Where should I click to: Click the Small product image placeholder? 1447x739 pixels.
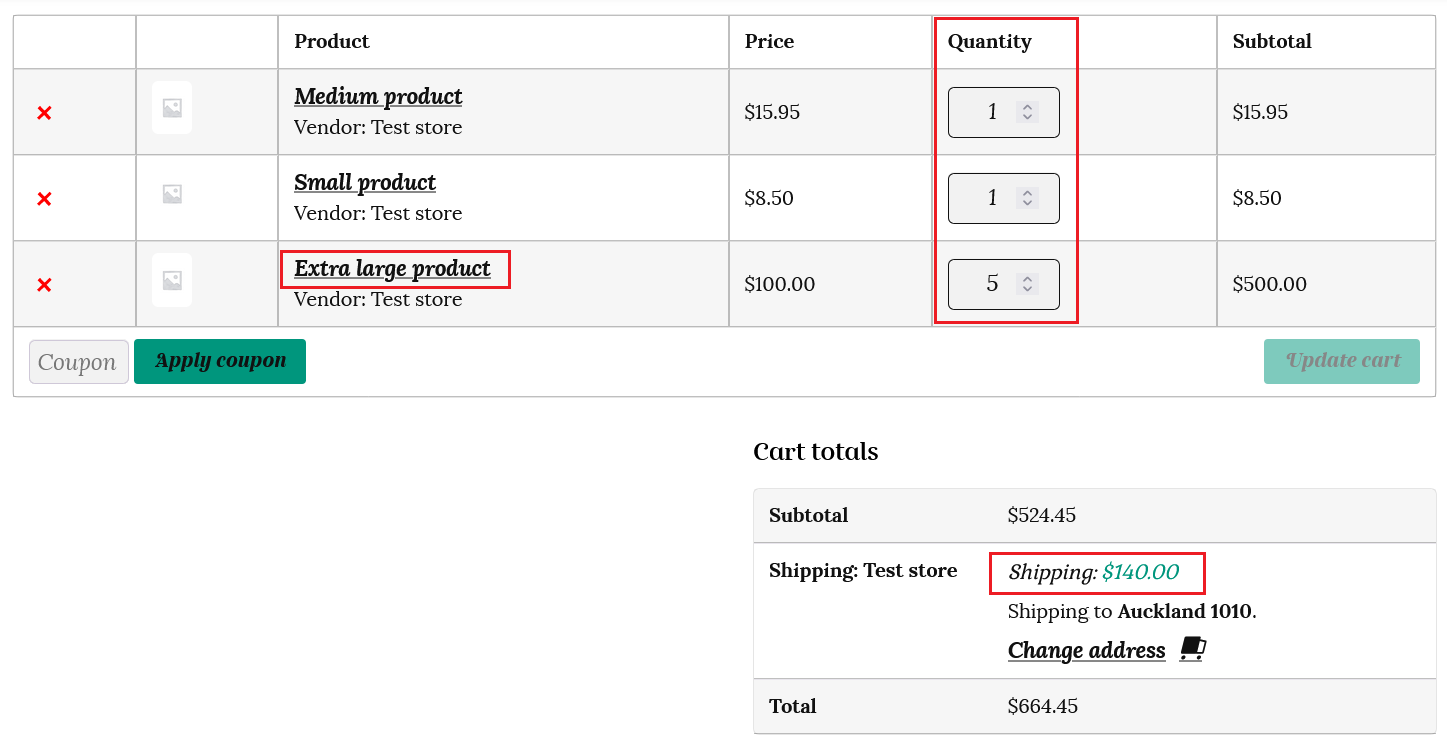172,194
